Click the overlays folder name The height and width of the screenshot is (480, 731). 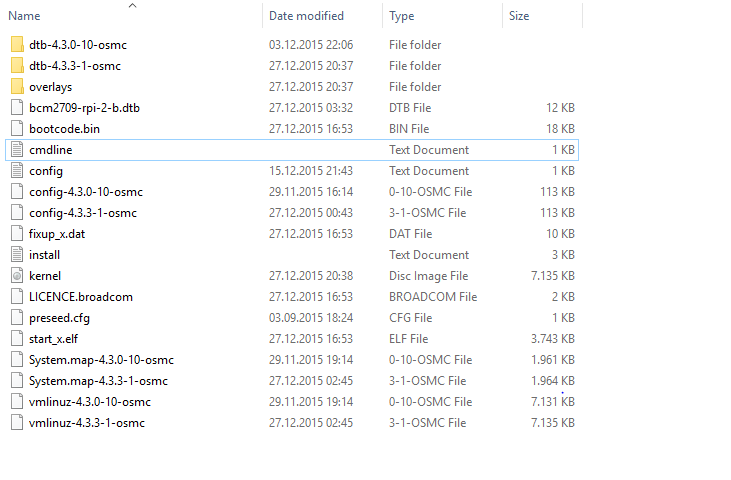point(50,87)
